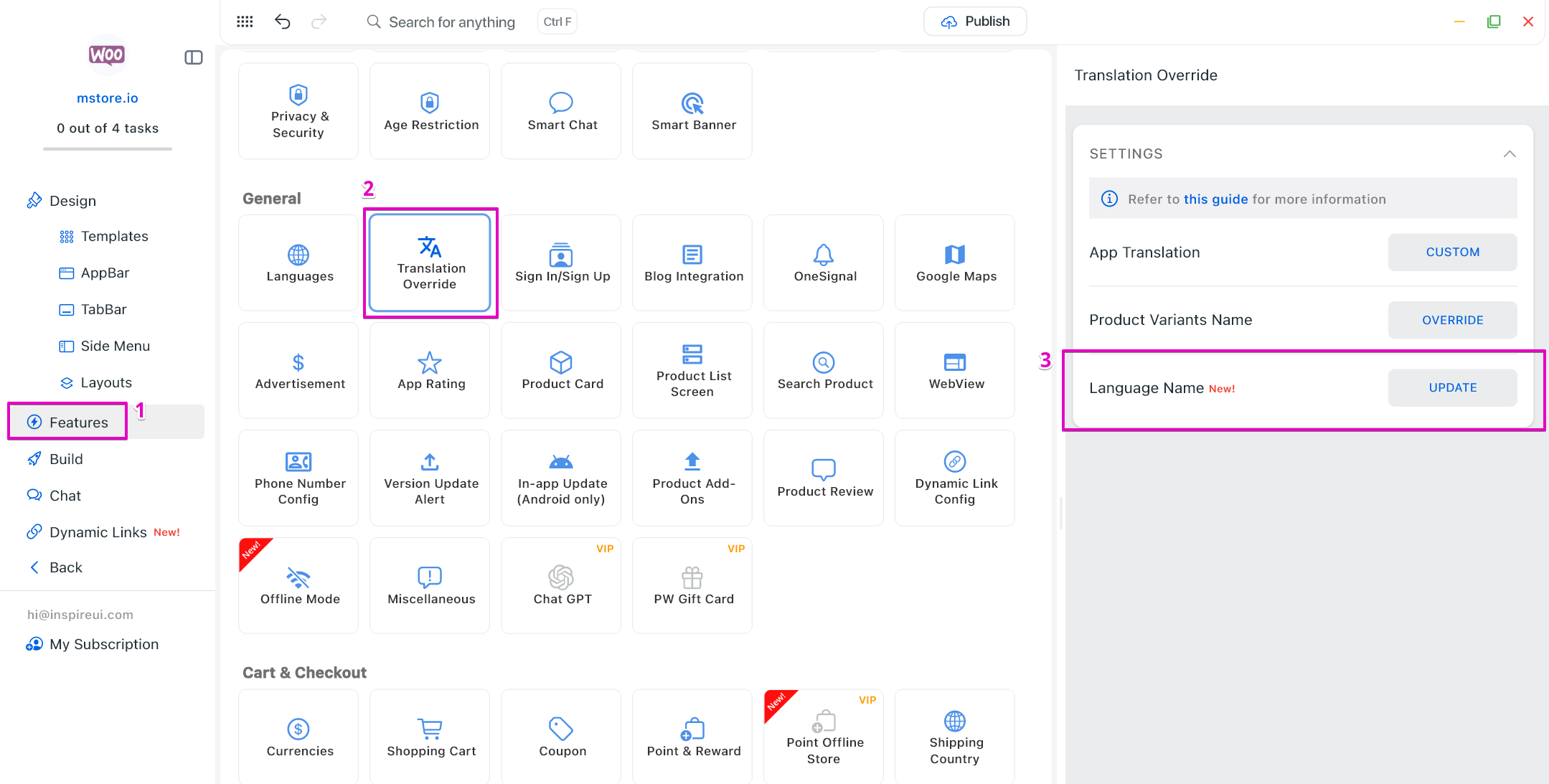Click the Search for anything field

pyautogui.click(x=451, y=22)
